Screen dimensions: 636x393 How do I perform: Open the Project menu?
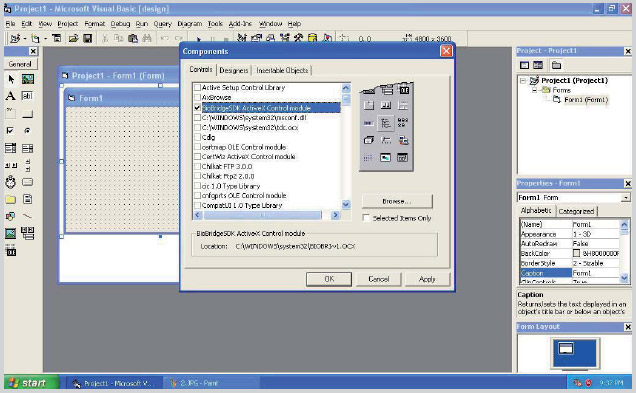click(x=67, y=24)
